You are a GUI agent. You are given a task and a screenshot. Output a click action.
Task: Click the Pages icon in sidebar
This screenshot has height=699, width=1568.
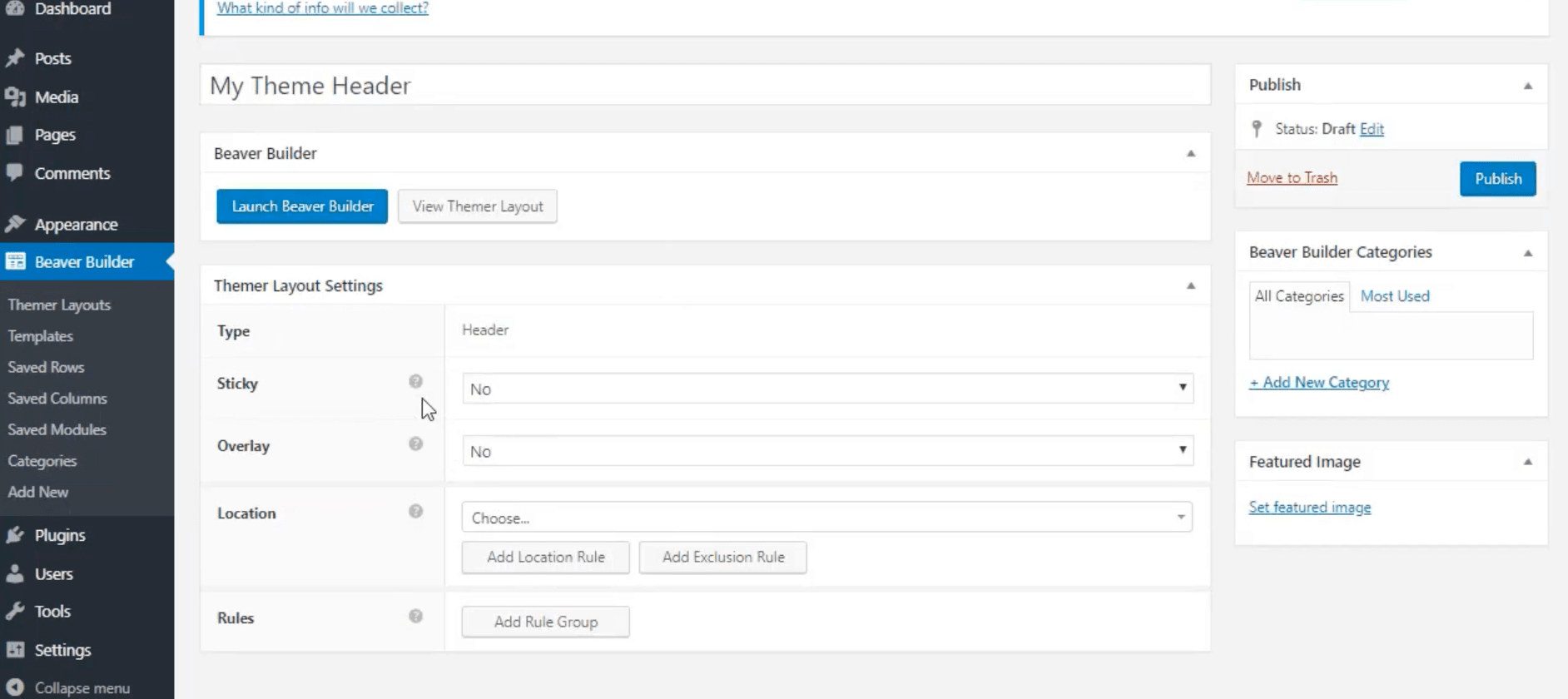tap(15, 135)
